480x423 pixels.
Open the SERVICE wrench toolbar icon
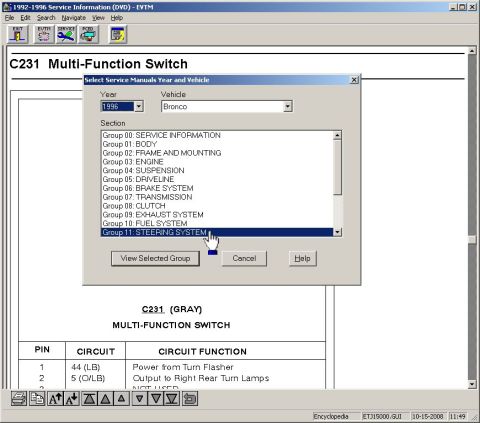pyautogui.click(x=66, y=34)
